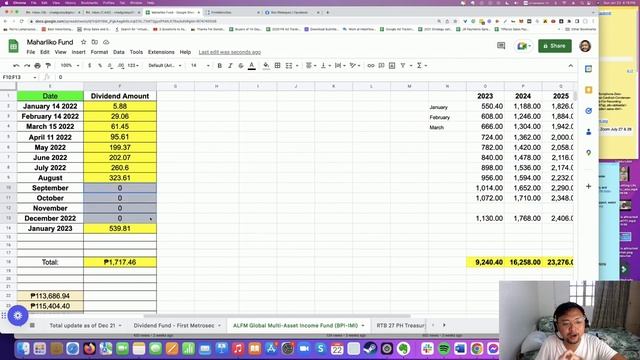Image resolution: width=640 pixels, height=360 pixels.
Task: Click the Merge cells icon
Action: click(x=289, y=66)
